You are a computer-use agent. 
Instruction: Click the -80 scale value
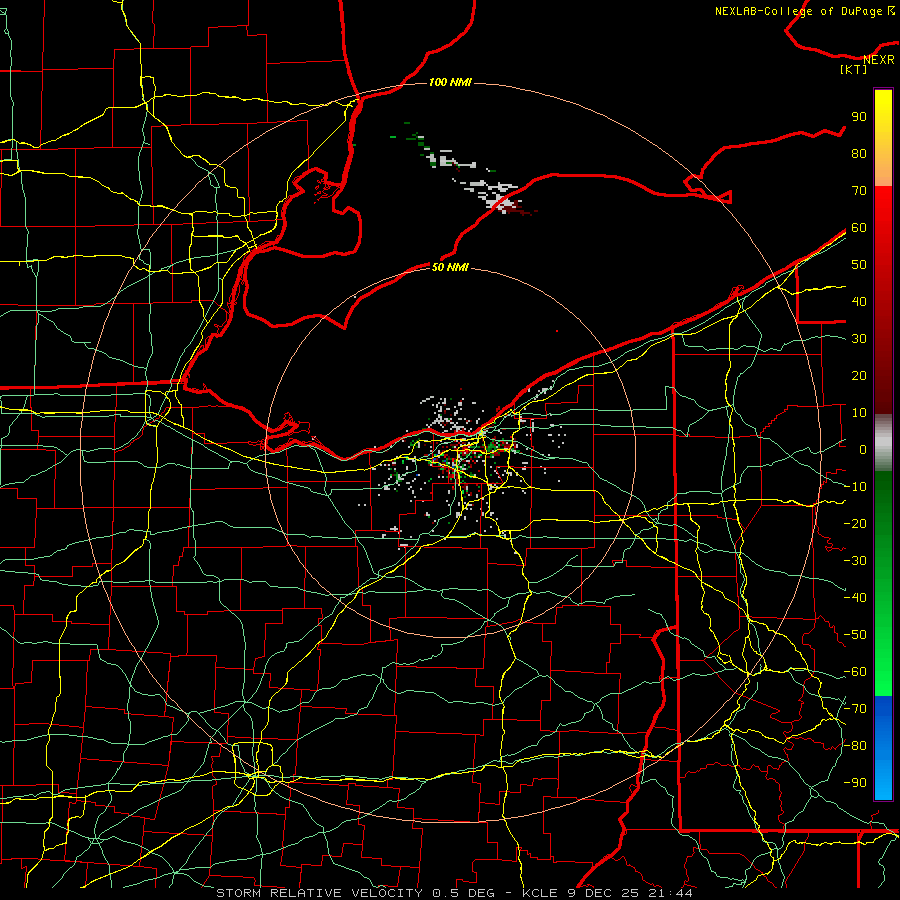click(x=855, y=746)
